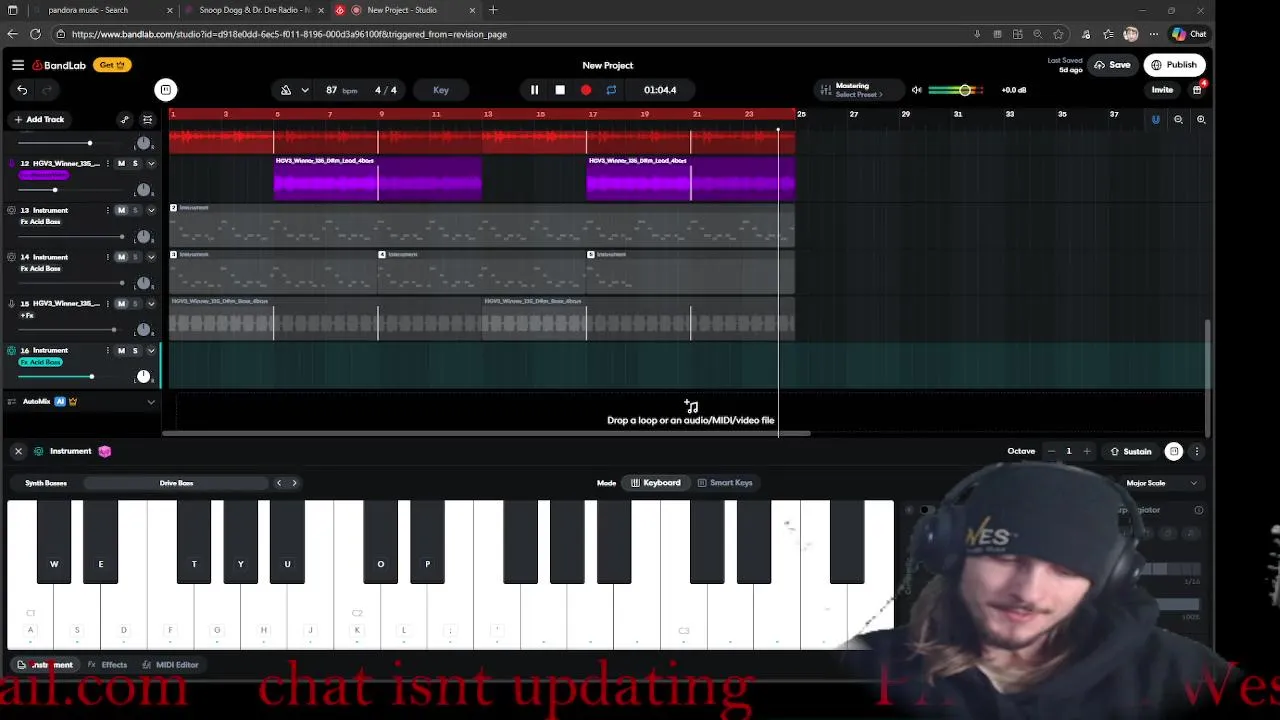Unmute track 15 HGV3_Winner
The height and width of the screenshot is (720, 1280).
click(x=121, y=304)
